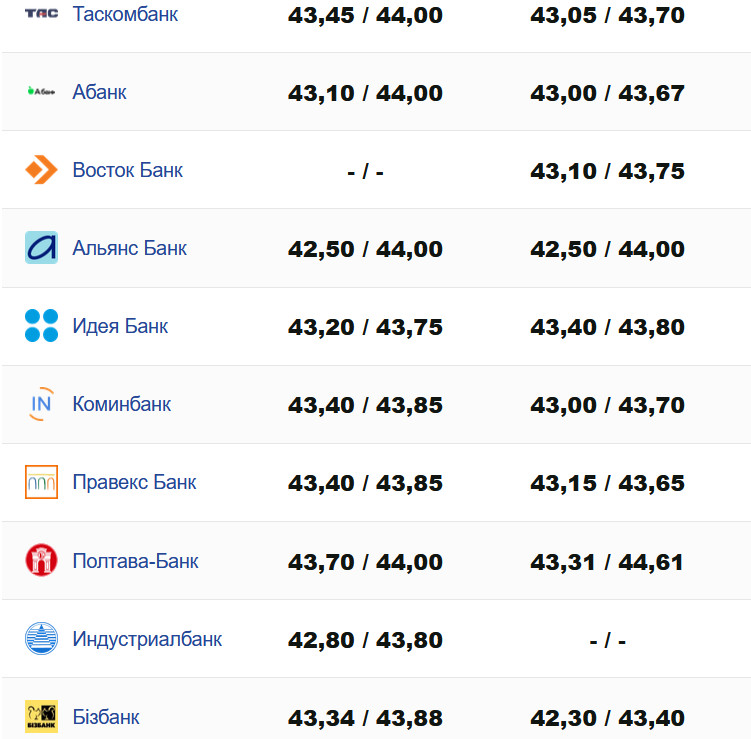The image size is (751, 739).
Task: Go to the Индустриалбанк link
Action: tap(147, 638)
